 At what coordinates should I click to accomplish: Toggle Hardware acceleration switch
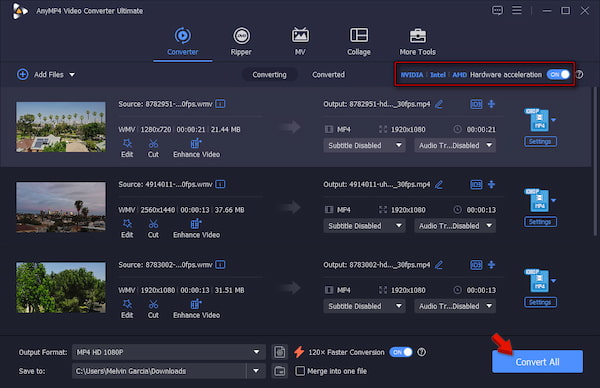(x=558, y=75)
